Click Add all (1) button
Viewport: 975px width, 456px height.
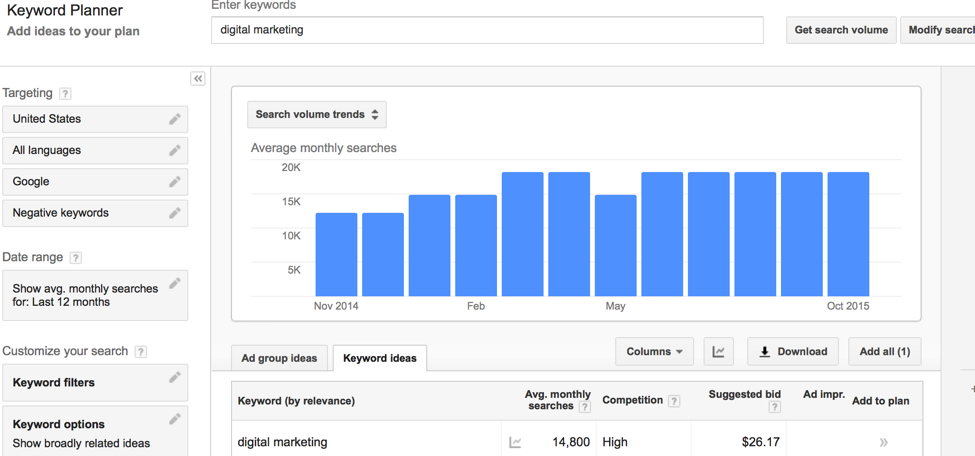coord(885,351)
